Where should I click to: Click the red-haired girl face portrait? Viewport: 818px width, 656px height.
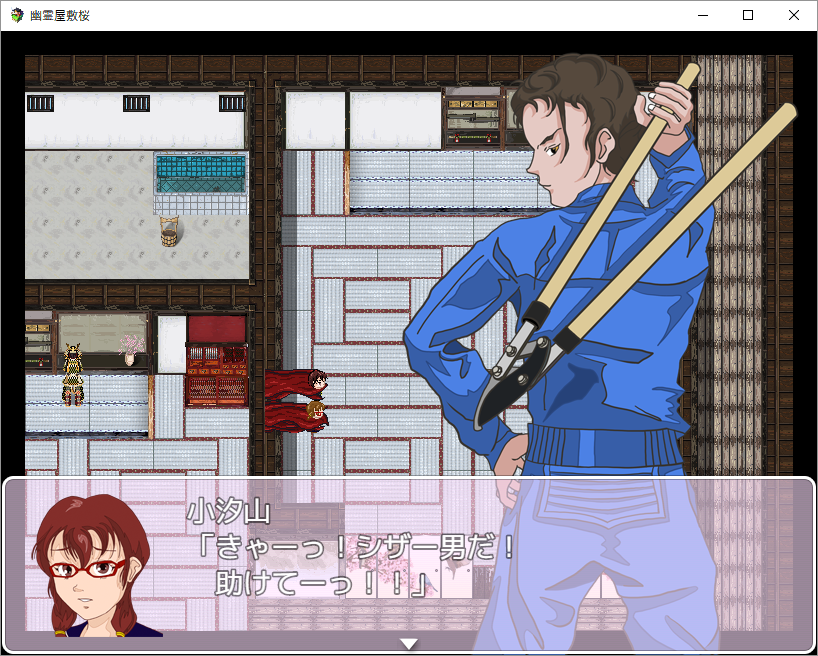point(91,565)
